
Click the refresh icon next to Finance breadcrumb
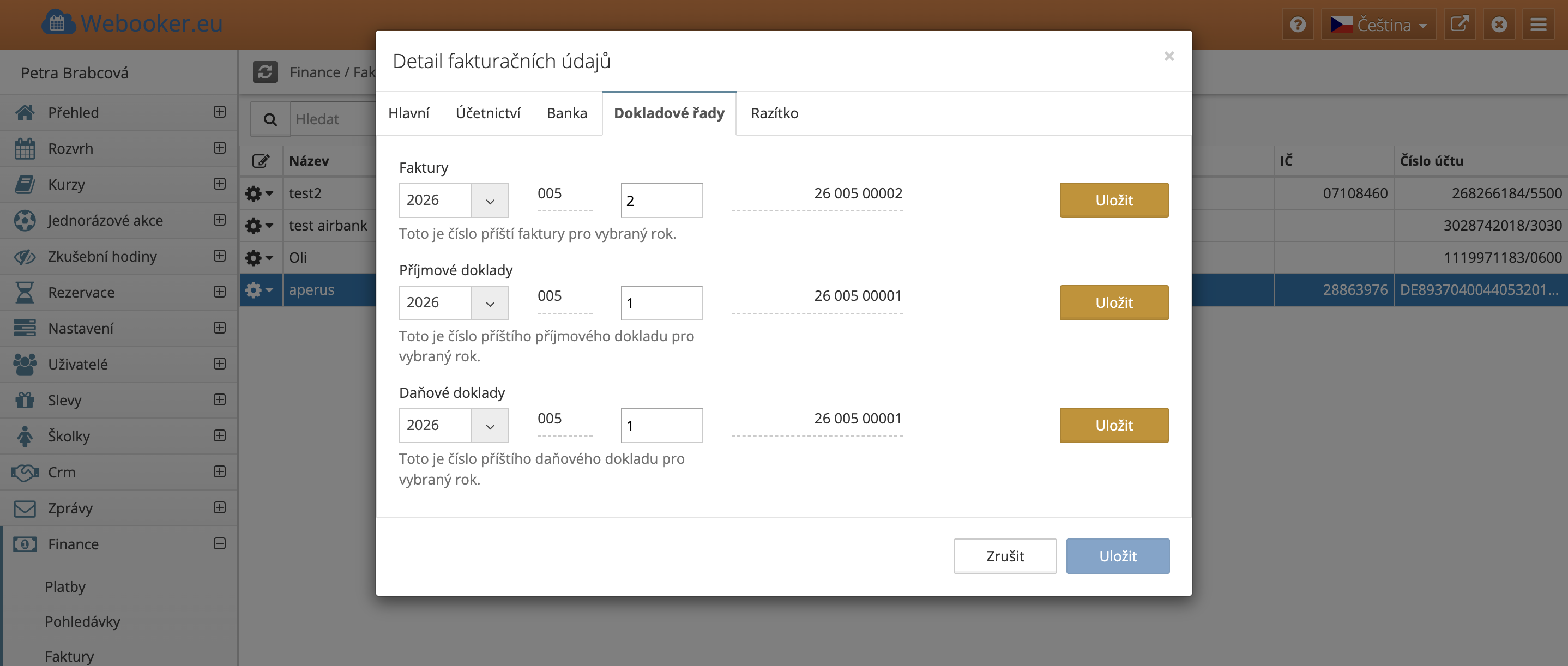[265, 72]
